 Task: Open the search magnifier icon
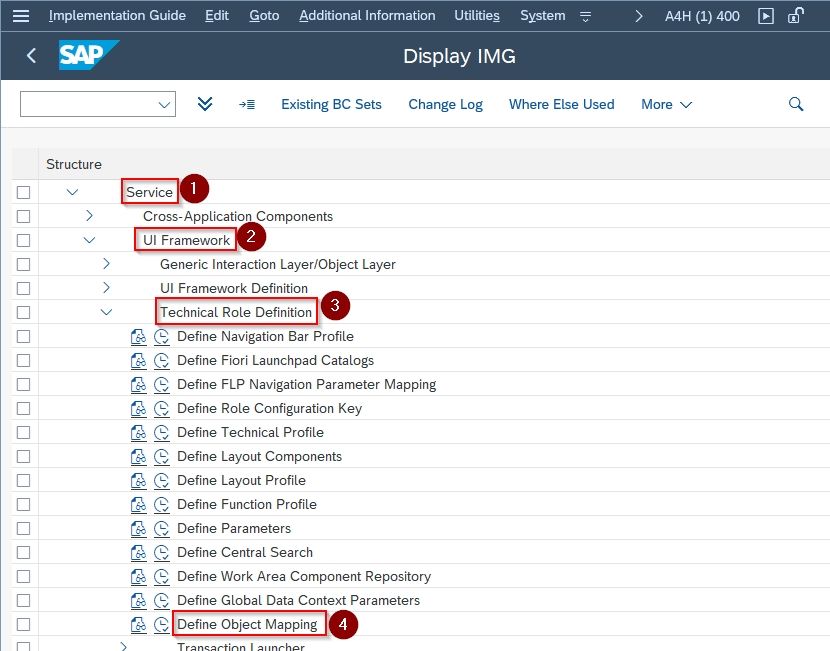pyautogui.click(x=796, y=104)
